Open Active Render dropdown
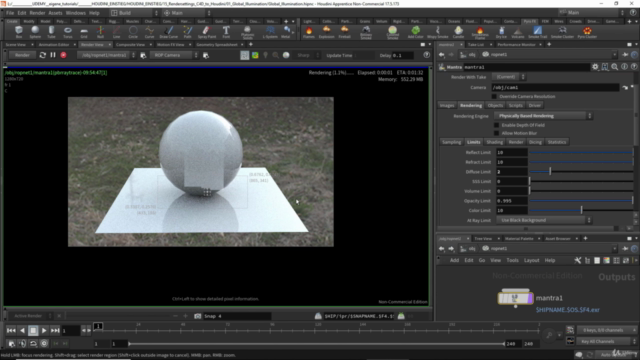This screenshot has width=640, height=360. [x=31, y=316]
